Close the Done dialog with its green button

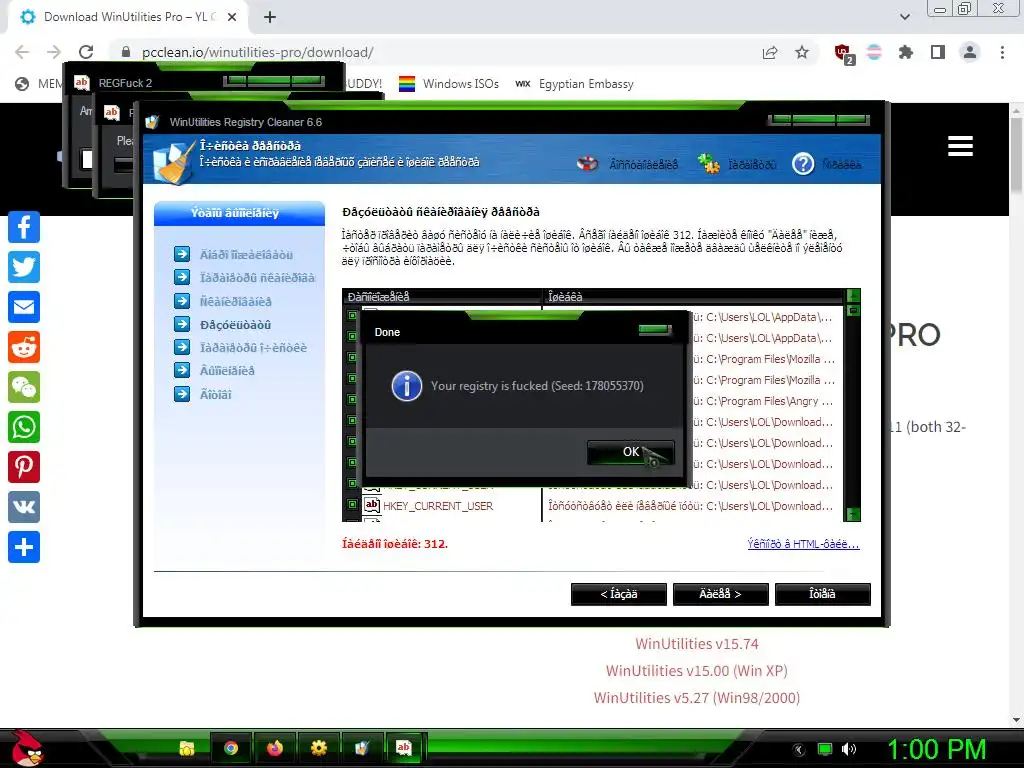(655, 330)
